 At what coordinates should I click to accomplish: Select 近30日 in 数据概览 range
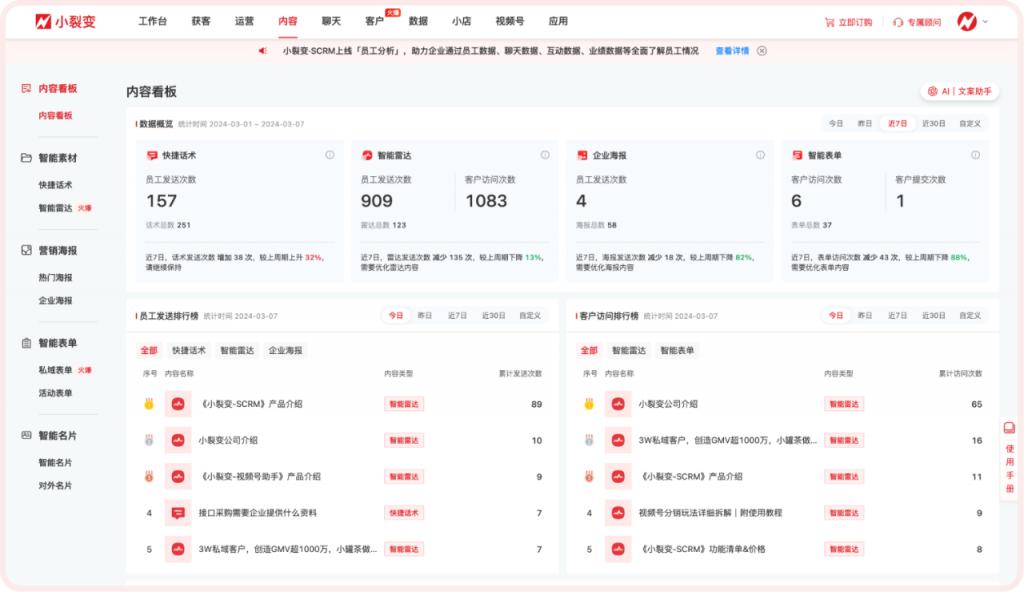click(x=933, y=123)
